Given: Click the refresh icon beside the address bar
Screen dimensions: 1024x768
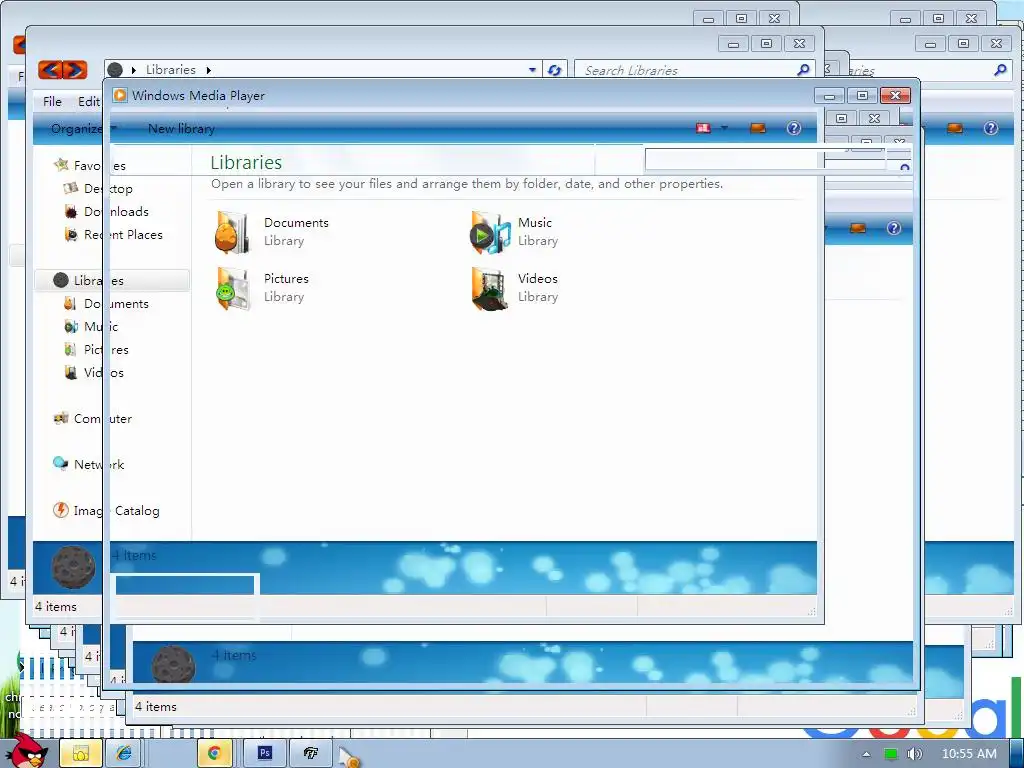Looking at the screenshot, I should (x=554, y=70).
